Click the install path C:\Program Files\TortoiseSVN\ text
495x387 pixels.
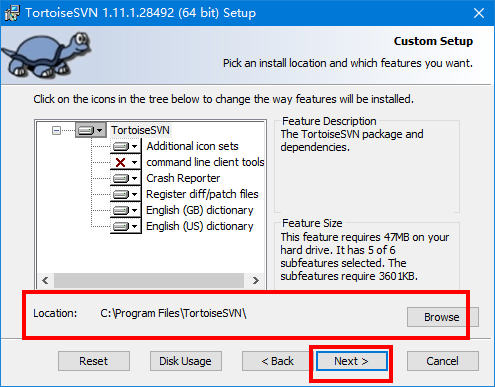[173, 313]
